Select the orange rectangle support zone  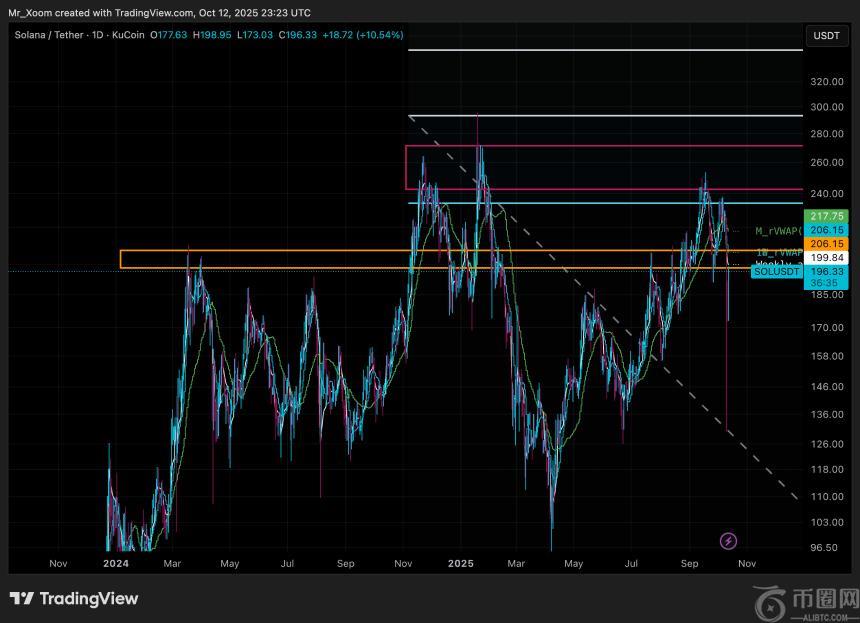300,251
